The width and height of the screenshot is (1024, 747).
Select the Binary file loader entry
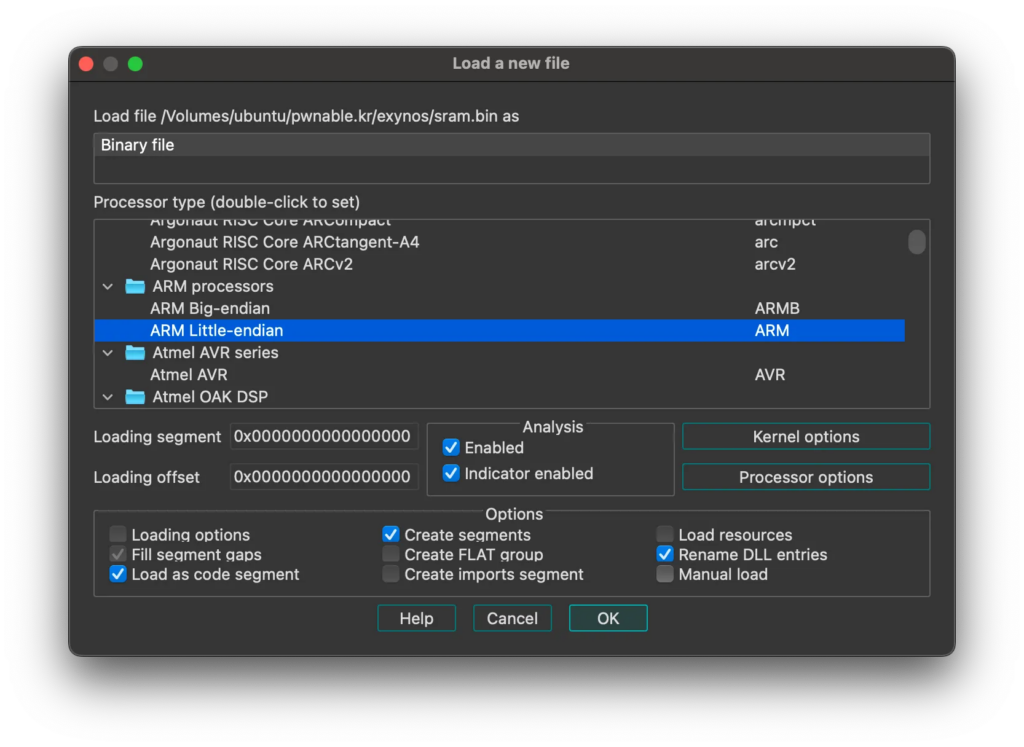point(512,145)
